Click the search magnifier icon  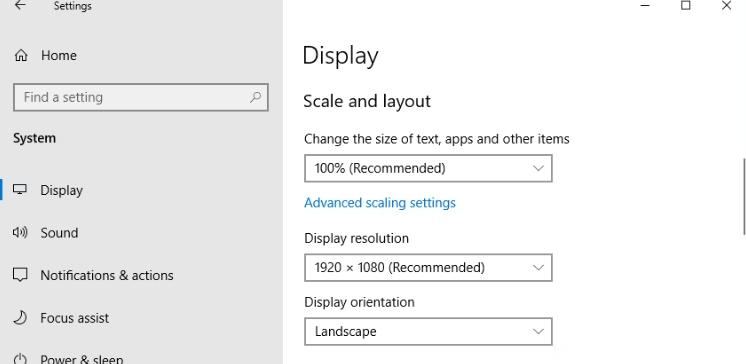(x=255, y=97)
